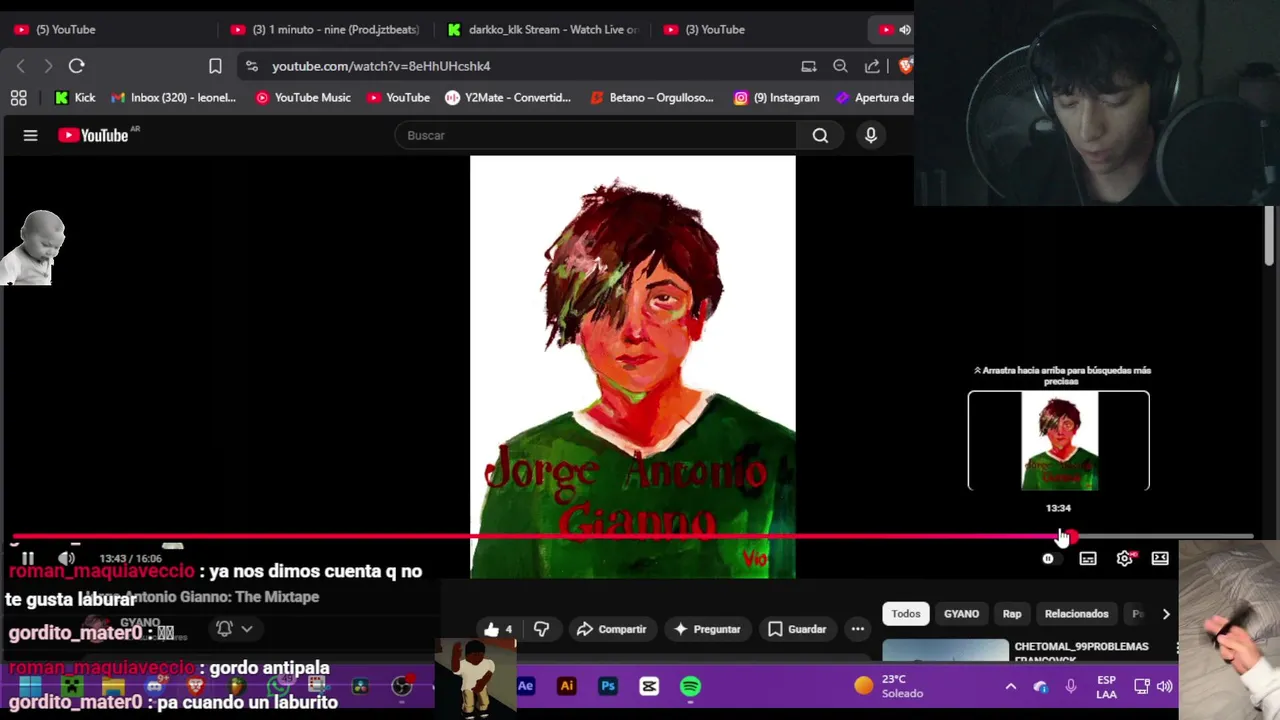Open Spotify from the taskbar
This screenshot has width=1280, height=720.
(x=690, y=686)
